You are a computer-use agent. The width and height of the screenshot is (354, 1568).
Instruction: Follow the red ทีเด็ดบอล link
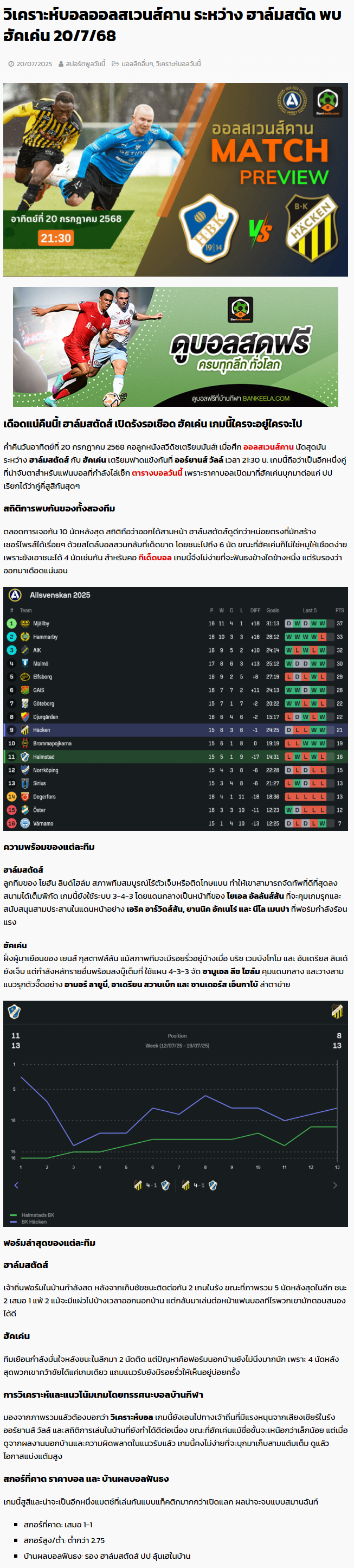tap(155, 558)
